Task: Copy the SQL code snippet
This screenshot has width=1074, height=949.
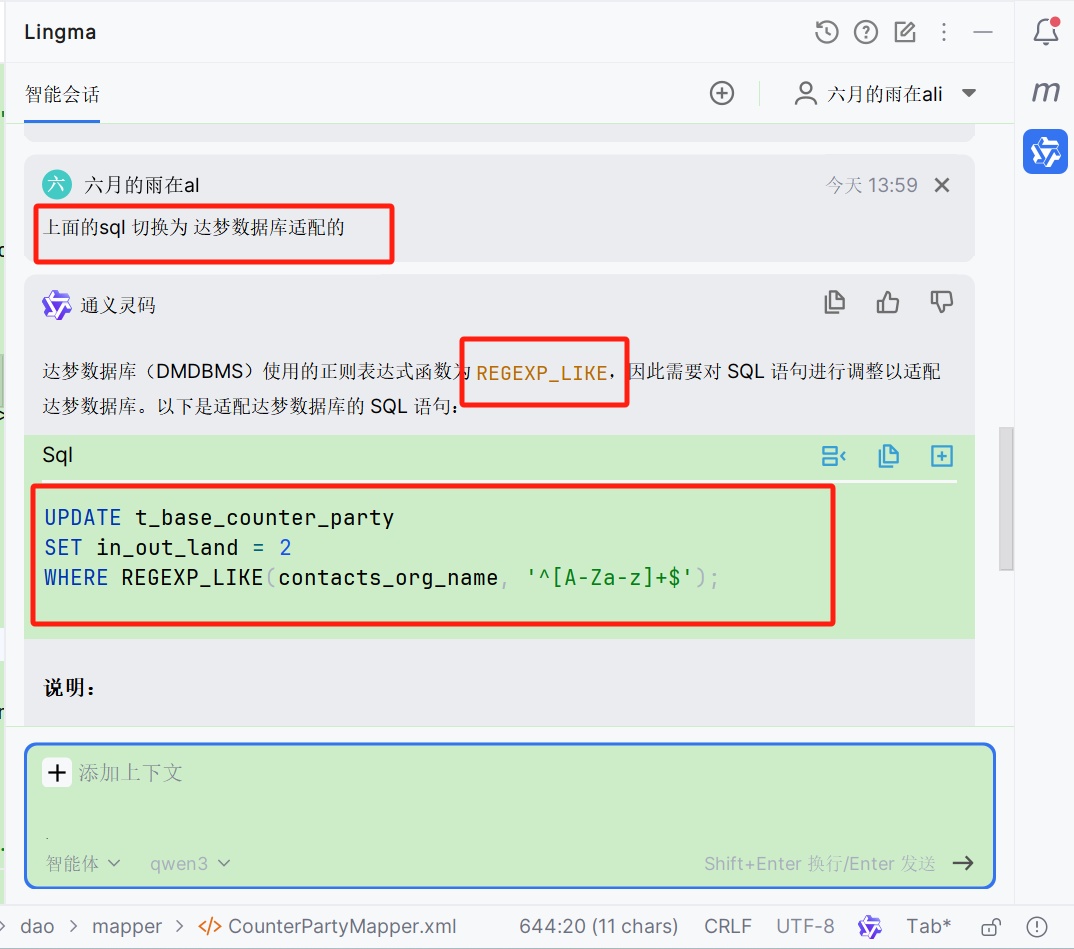Action: coord(888,455)
